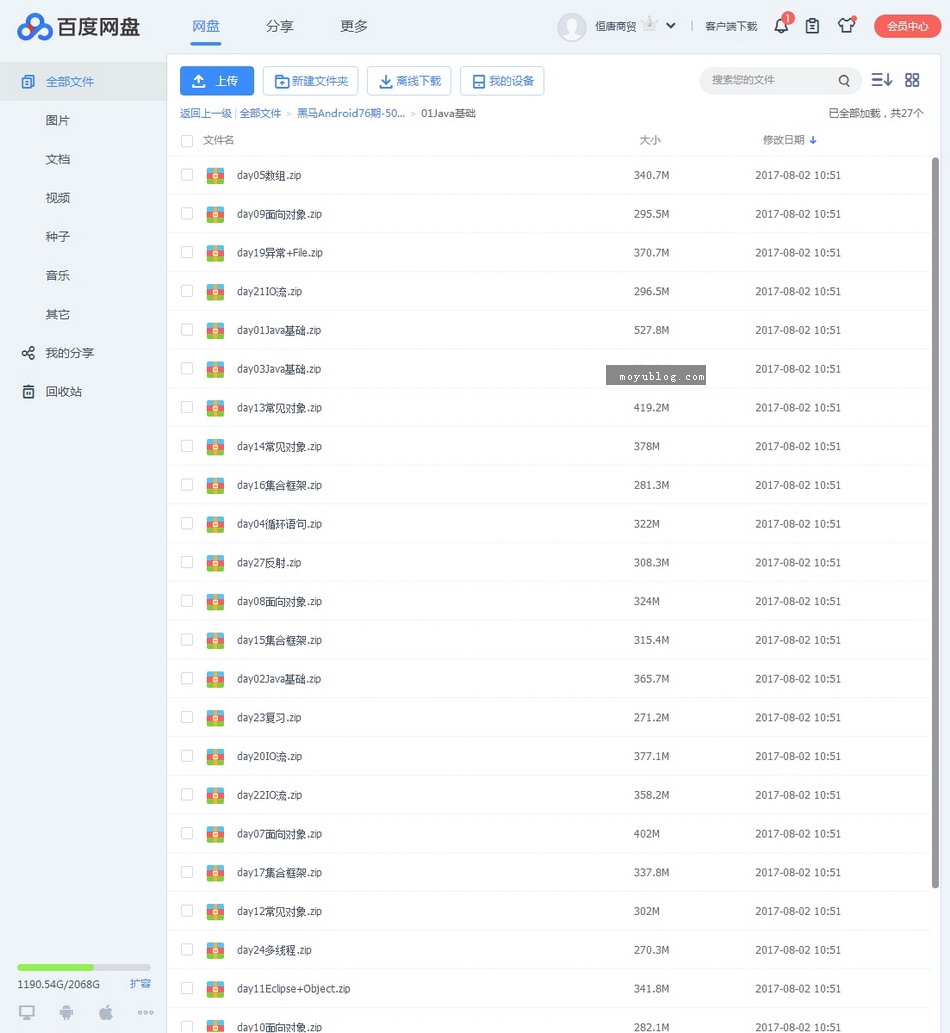This screenshot has width=950, height=1033.
Task: Click zip icon of day11Eclipse+Object.zip
Action: 215,989
